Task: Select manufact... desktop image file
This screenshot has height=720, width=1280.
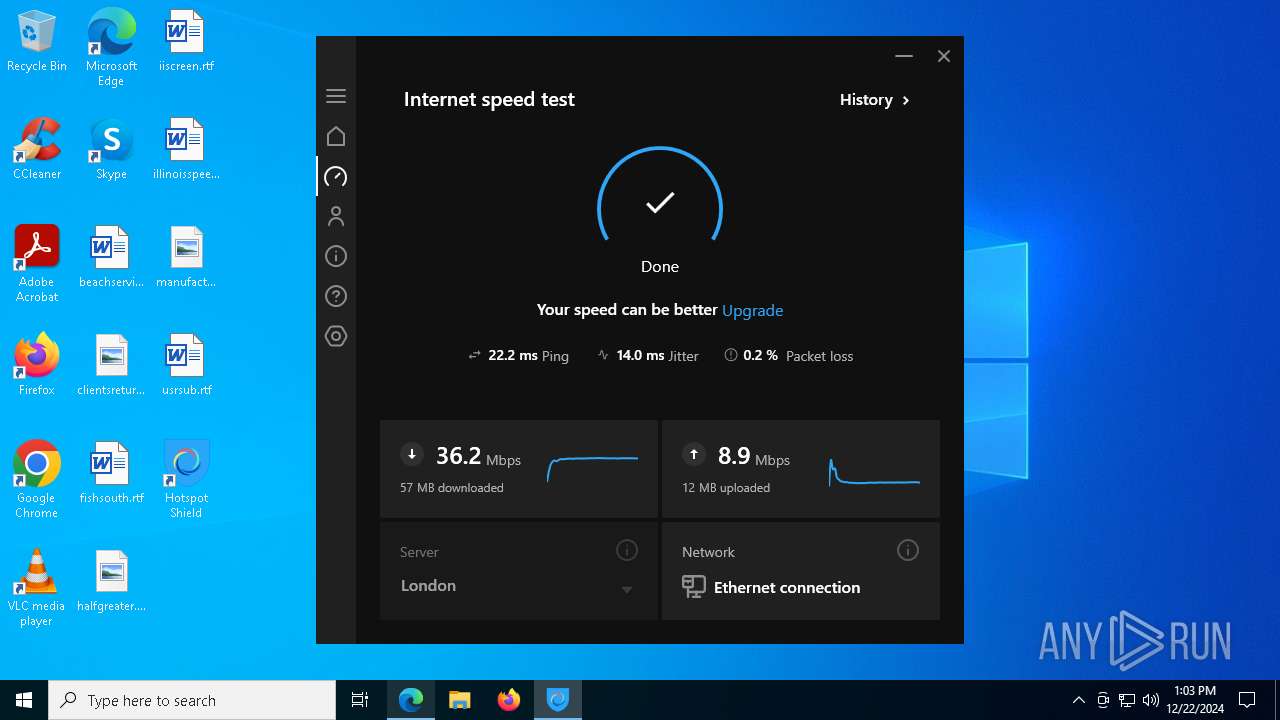Action: pyautogui.click(x=186, y=257)
